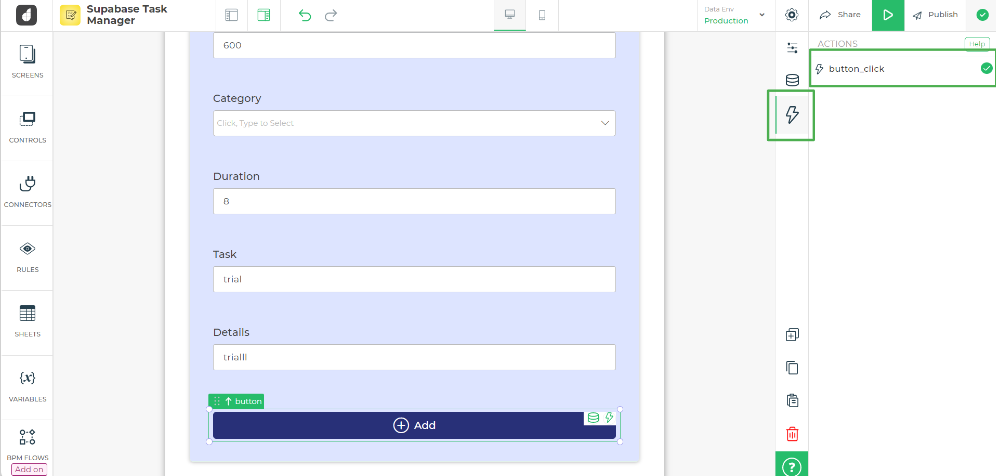Redo the last undone change
The width and height of the screenshot is (996, 476).
pos(331,15)
